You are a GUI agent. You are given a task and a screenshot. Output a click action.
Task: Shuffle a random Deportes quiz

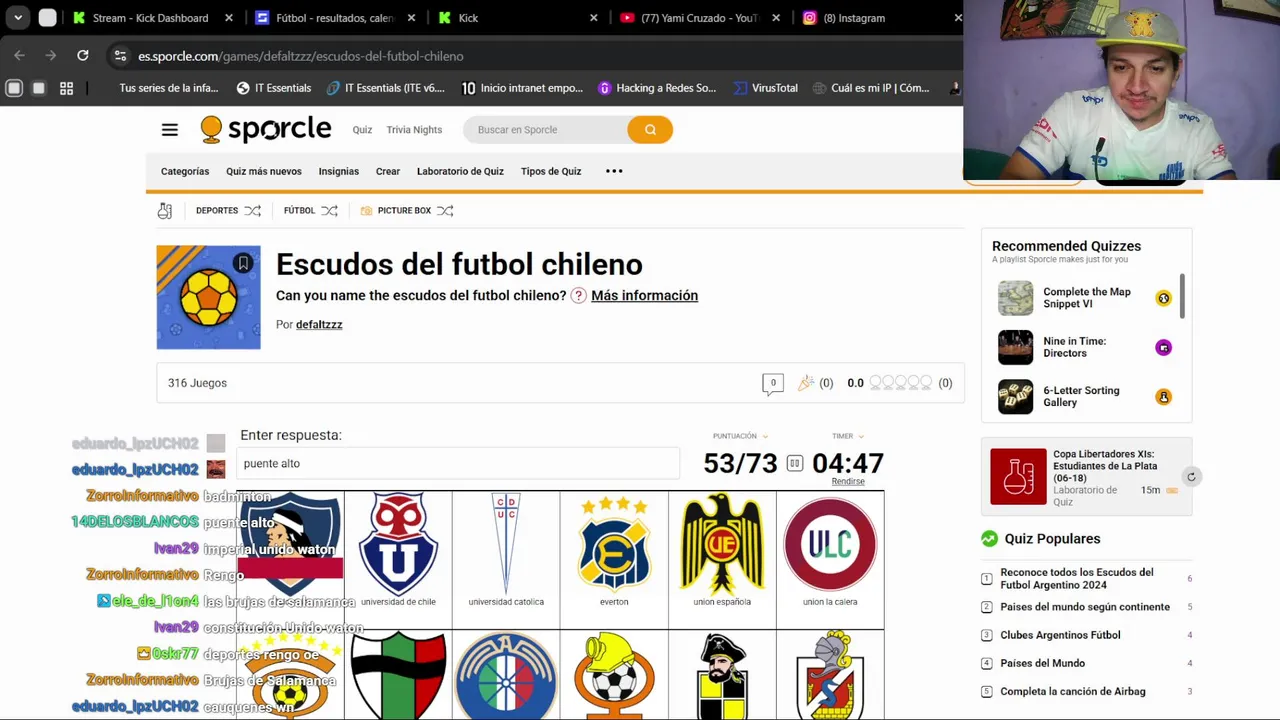click(253, 210)
